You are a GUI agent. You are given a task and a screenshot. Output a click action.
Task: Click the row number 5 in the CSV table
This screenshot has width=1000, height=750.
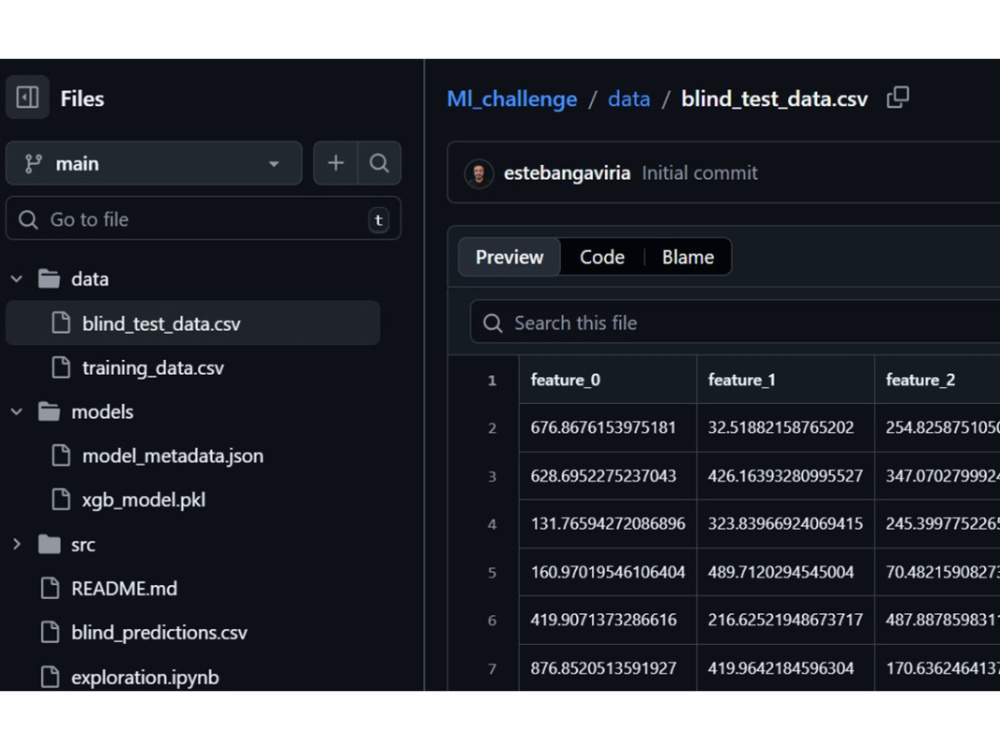point(492,572)
